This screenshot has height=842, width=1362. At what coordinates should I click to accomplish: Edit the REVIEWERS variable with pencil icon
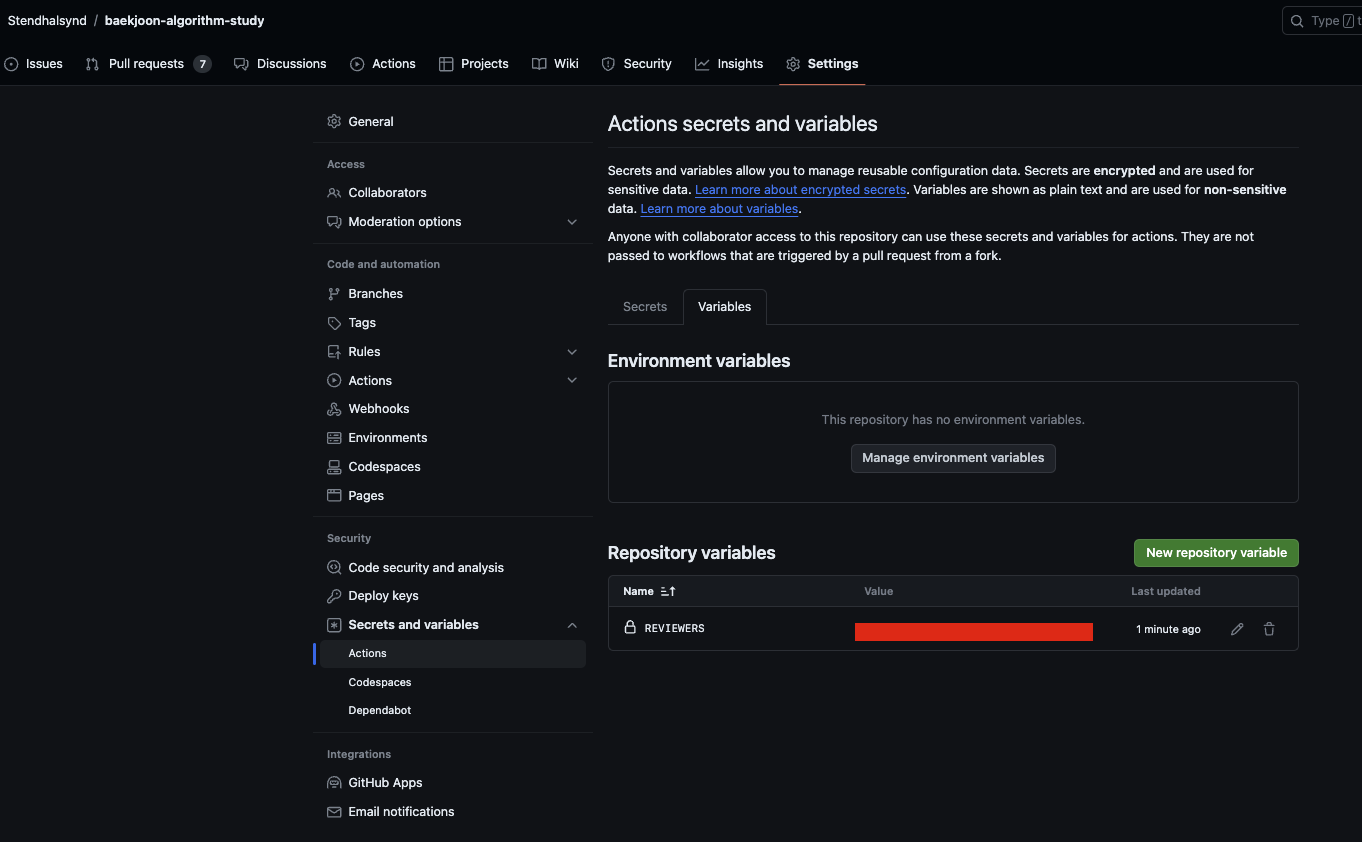click(x=1237, y=629)
